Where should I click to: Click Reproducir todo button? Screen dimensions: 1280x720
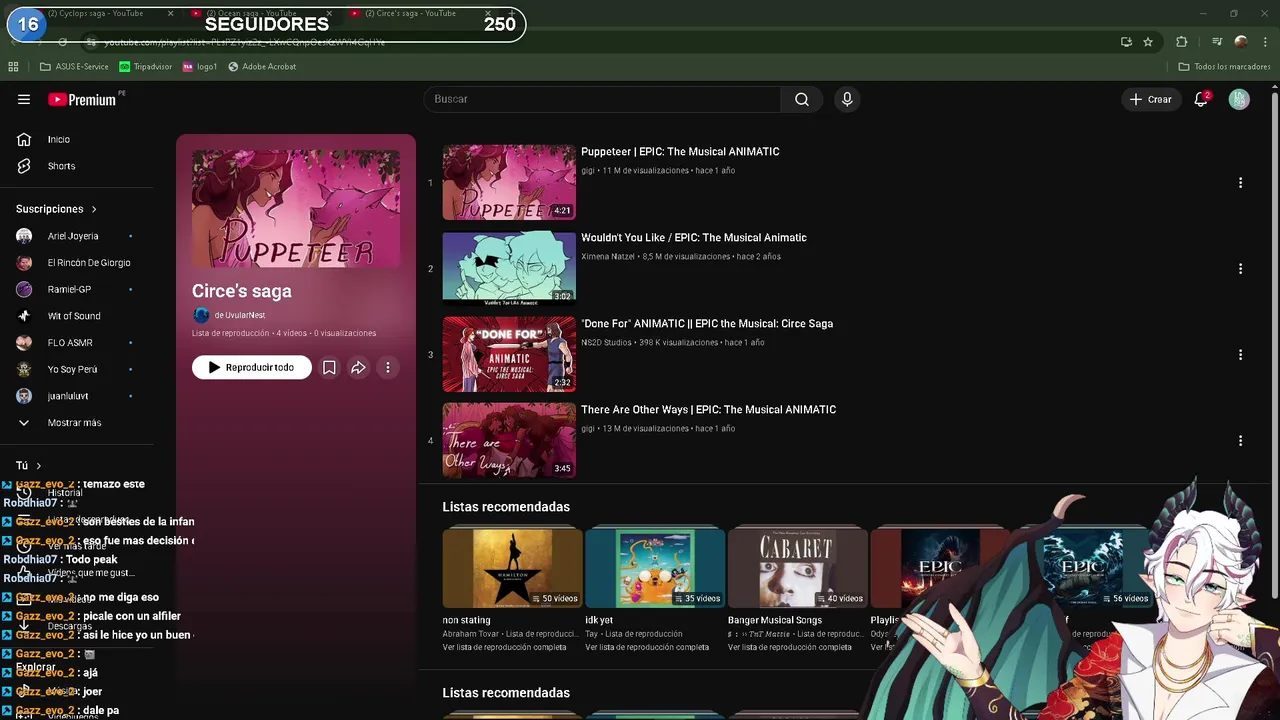[252, 367]
